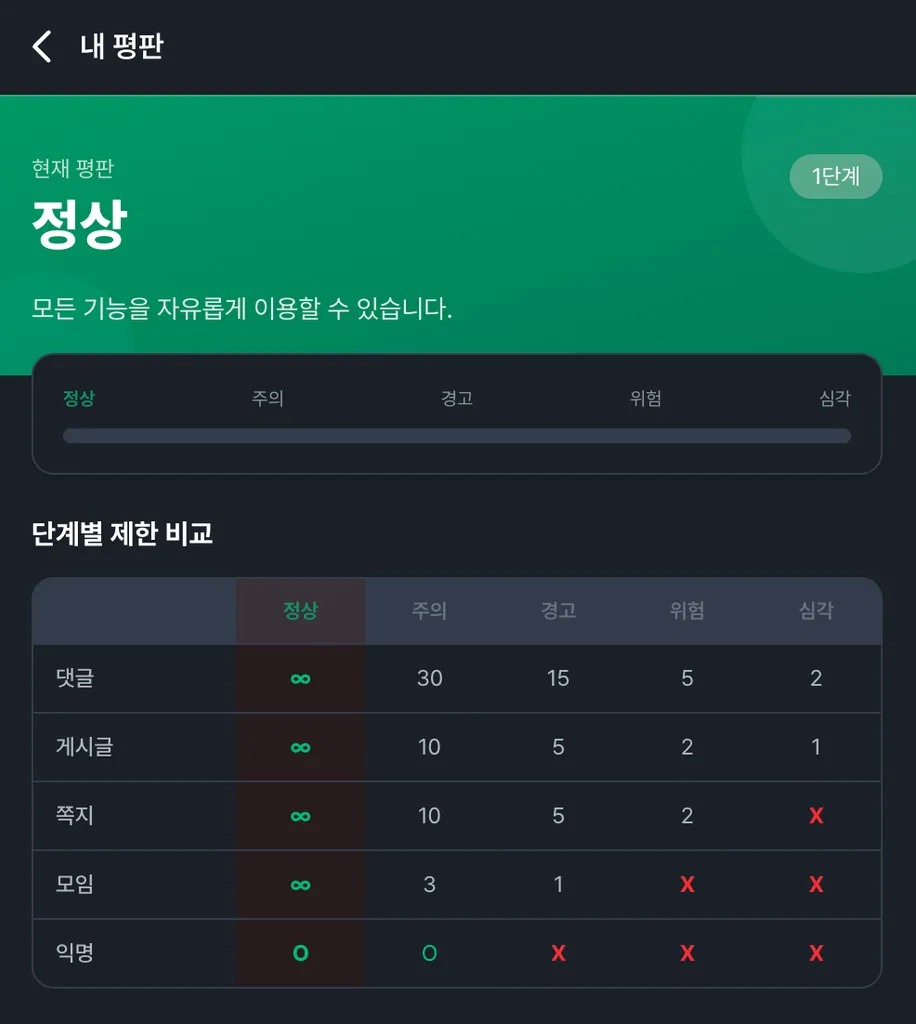The height and width of the screenshot is (1024, 916).
Task: Go back using the header arrow
Action: point(42,47)
